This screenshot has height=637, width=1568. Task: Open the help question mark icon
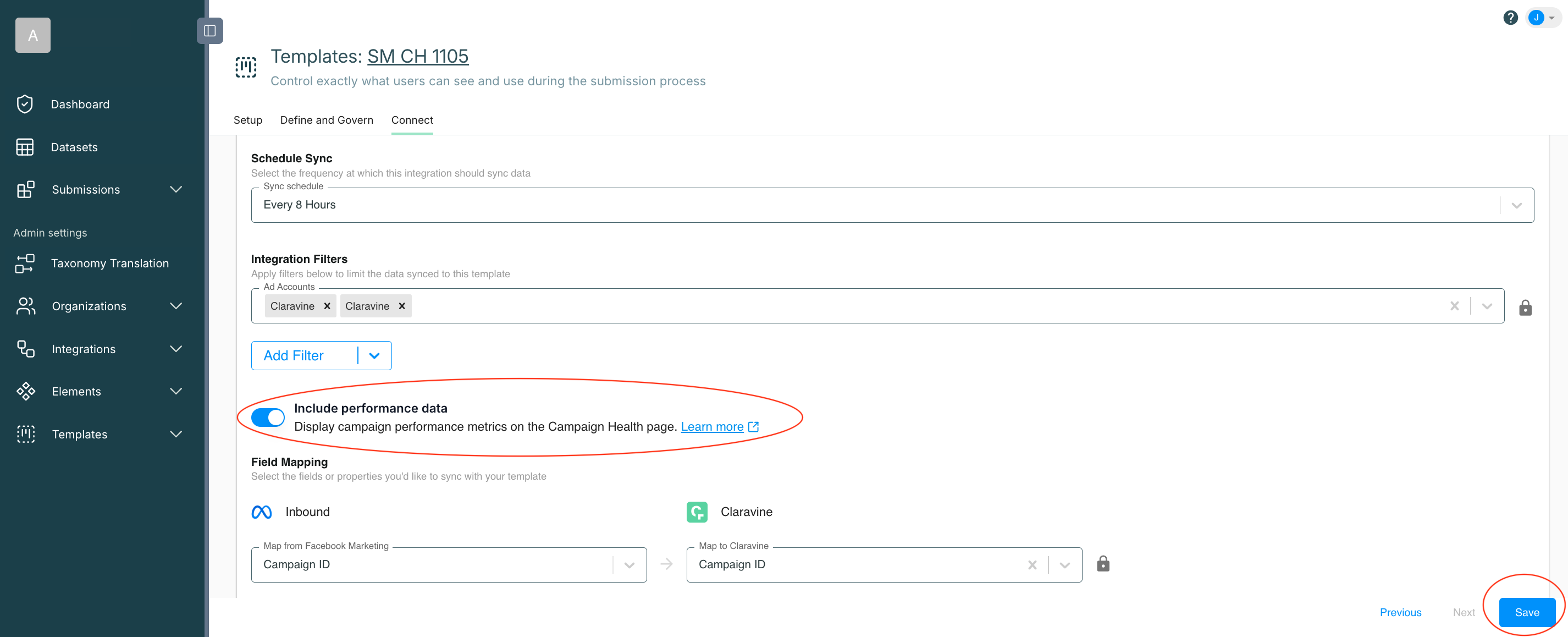pyautogui.click(x=1510, y=18)
